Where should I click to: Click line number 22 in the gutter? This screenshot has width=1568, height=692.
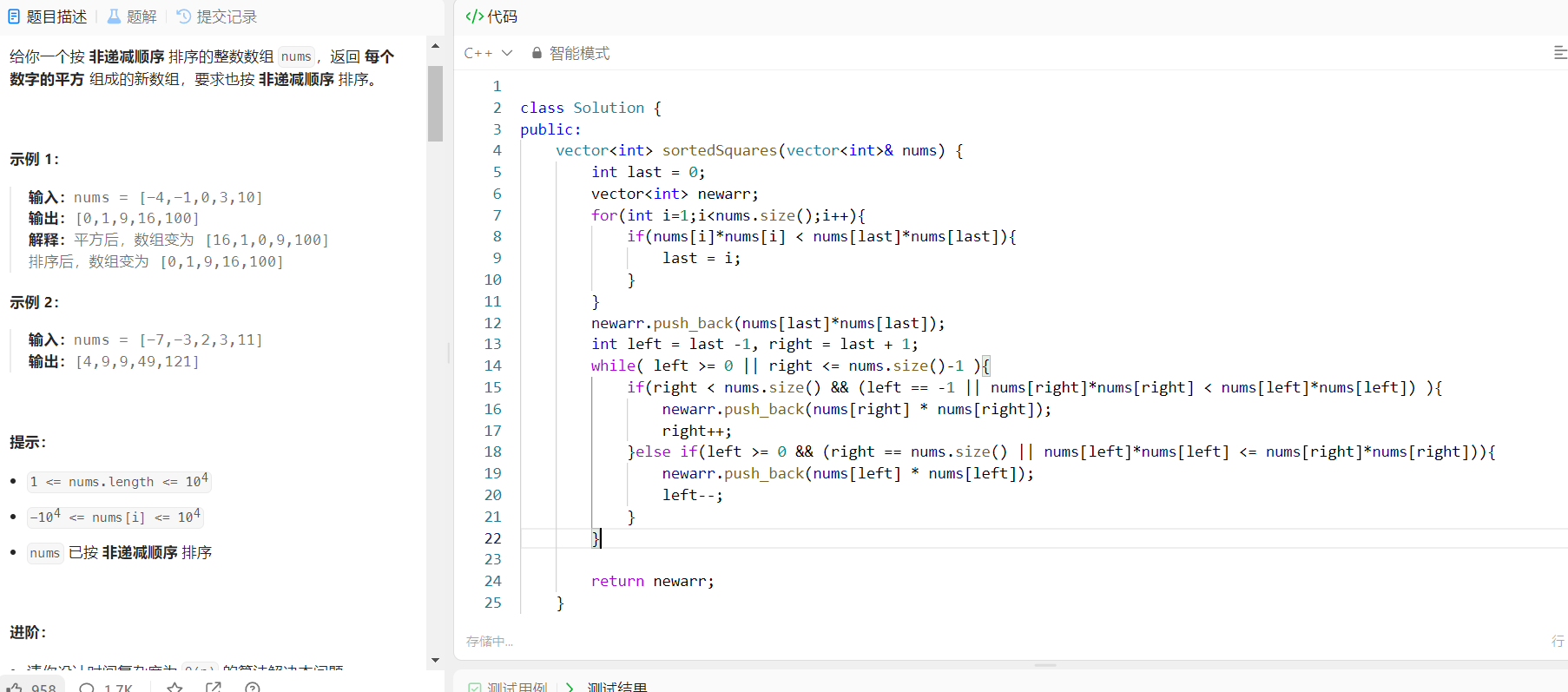[492, 538]
